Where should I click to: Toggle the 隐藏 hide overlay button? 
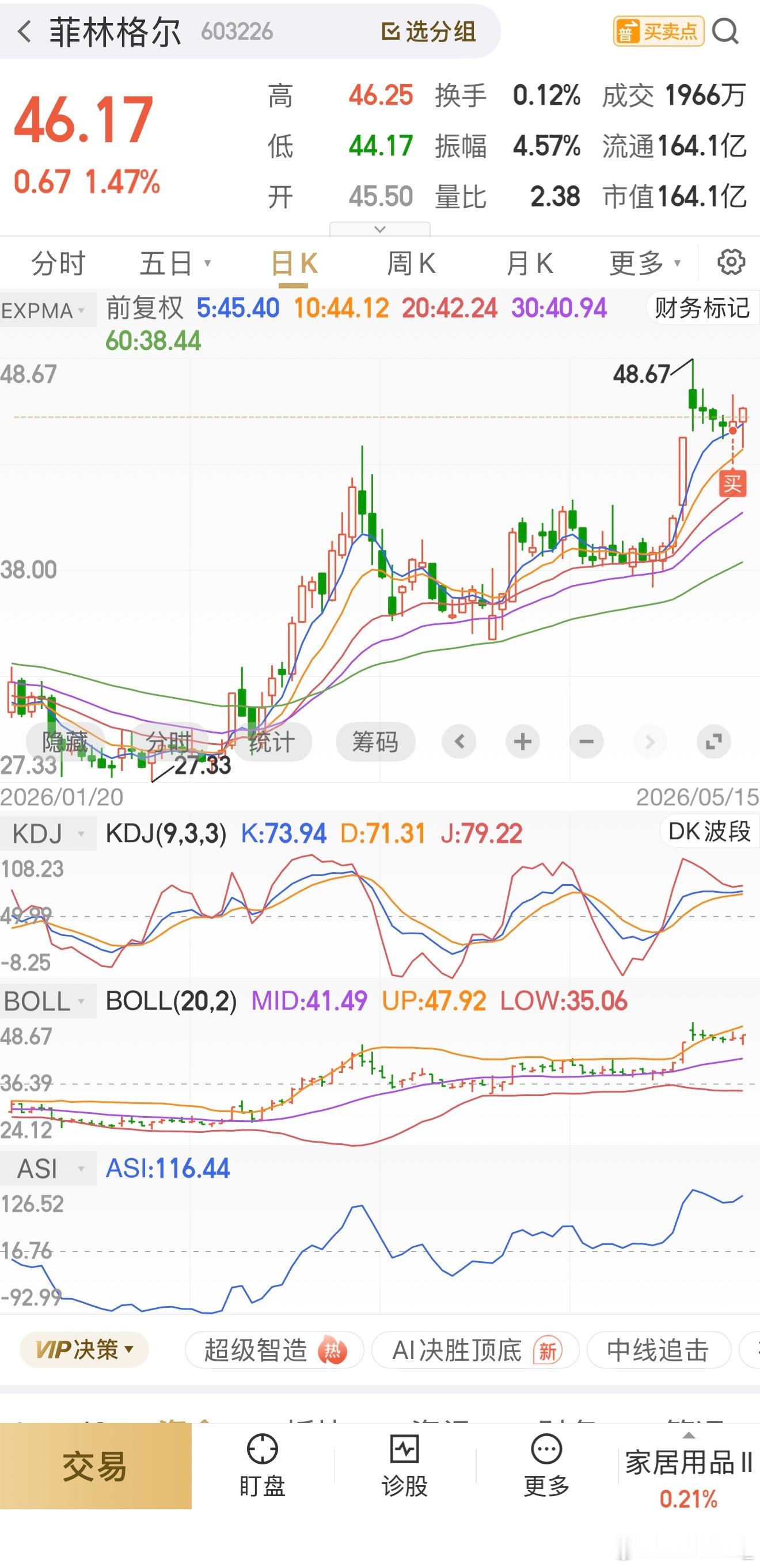point(65,741)
